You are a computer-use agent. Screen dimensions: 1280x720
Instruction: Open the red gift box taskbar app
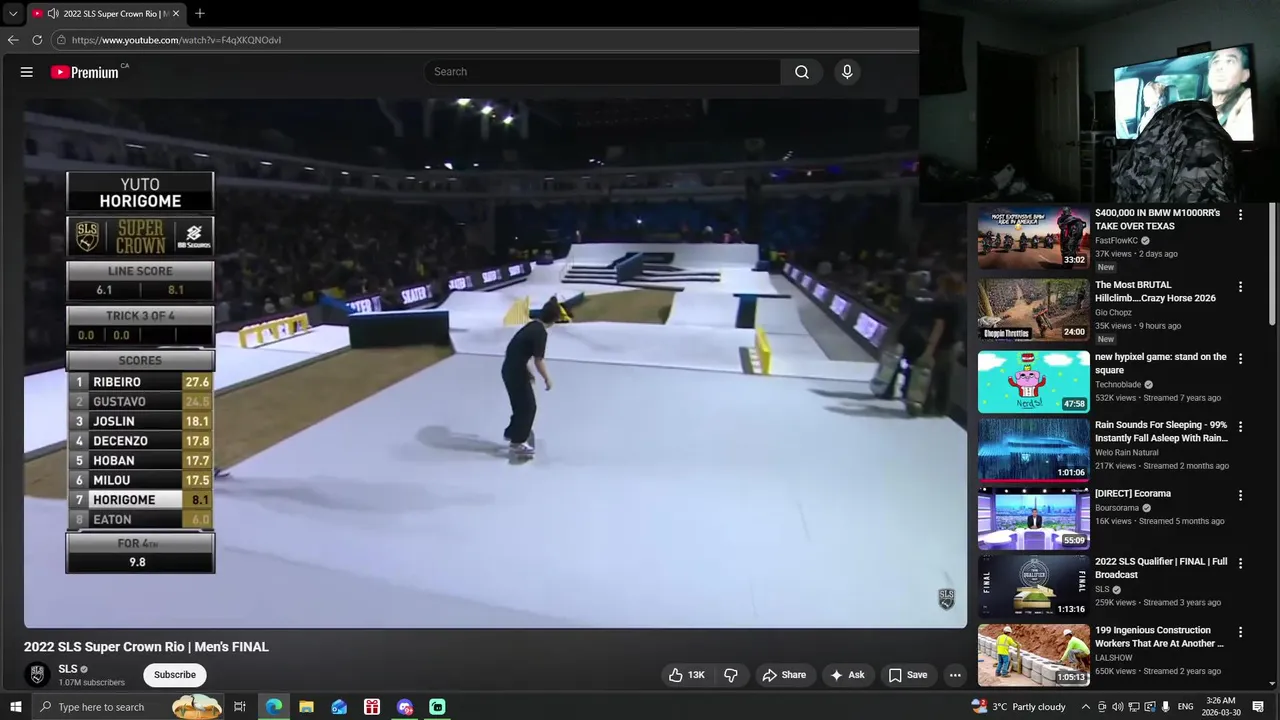372,707
